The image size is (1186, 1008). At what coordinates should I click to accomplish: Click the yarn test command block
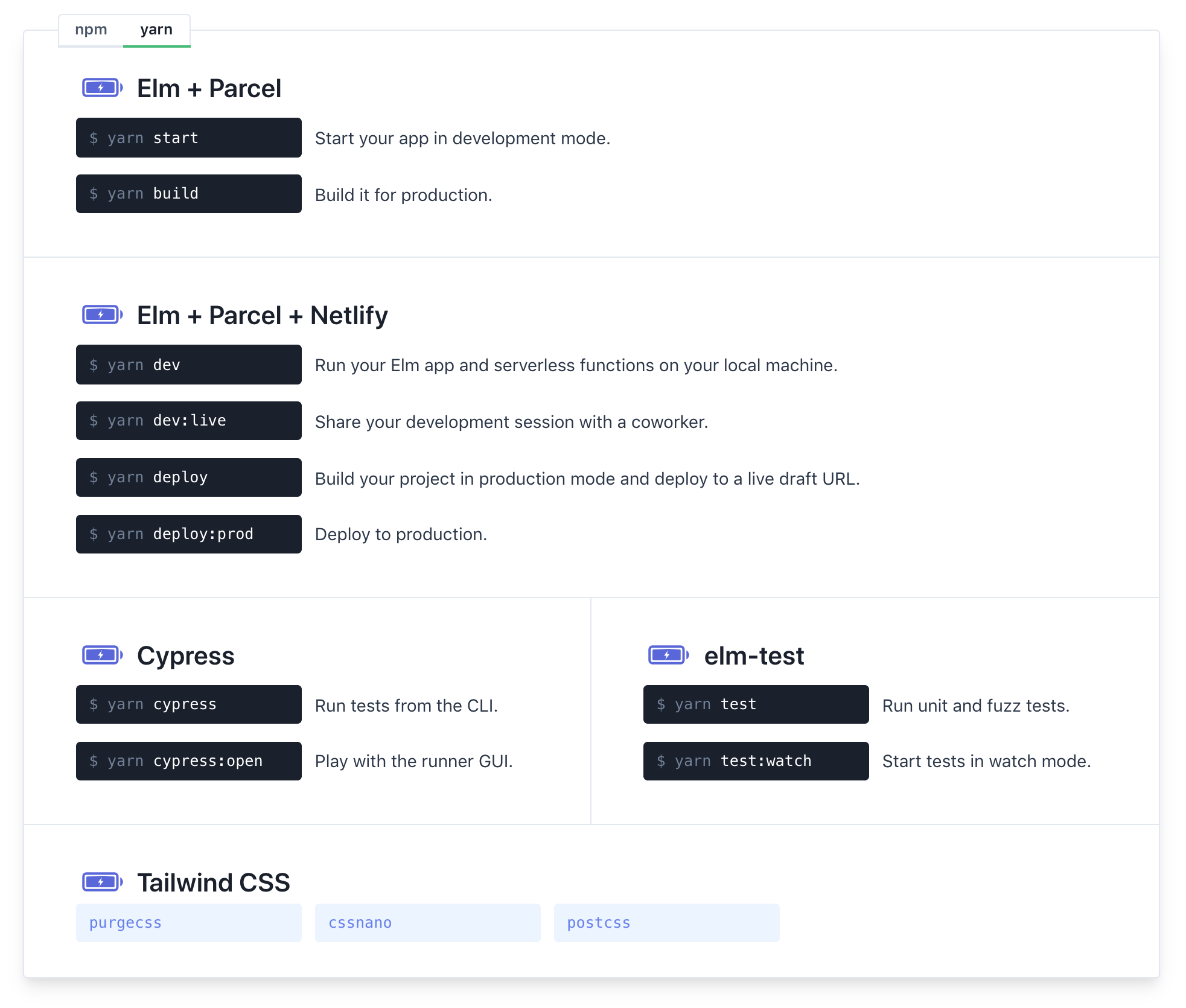(x=756, y=704)
